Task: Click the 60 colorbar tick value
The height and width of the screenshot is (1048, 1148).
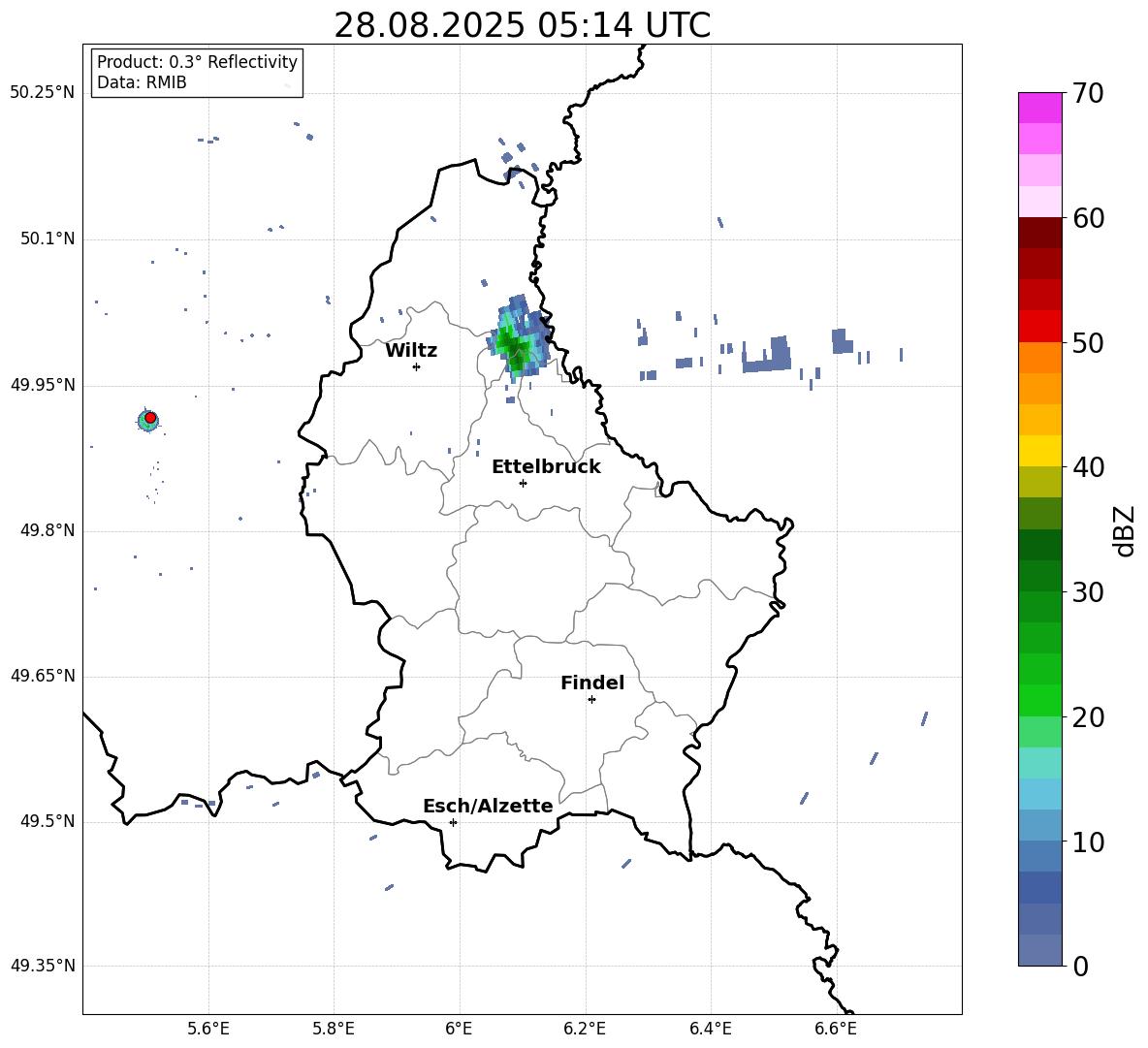Action: pos(1088,218)
